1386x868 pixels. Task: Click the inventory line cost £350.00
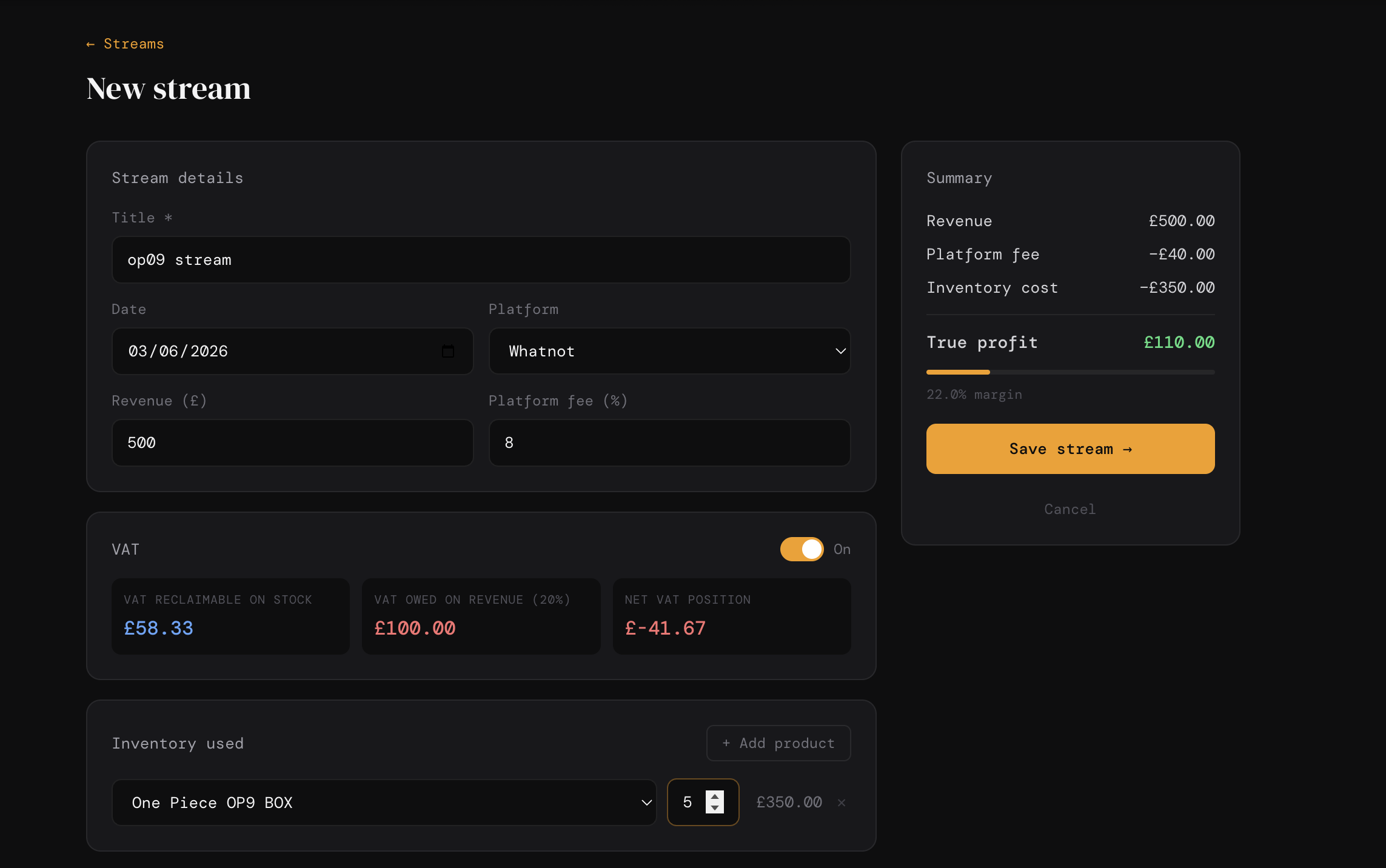789,803
